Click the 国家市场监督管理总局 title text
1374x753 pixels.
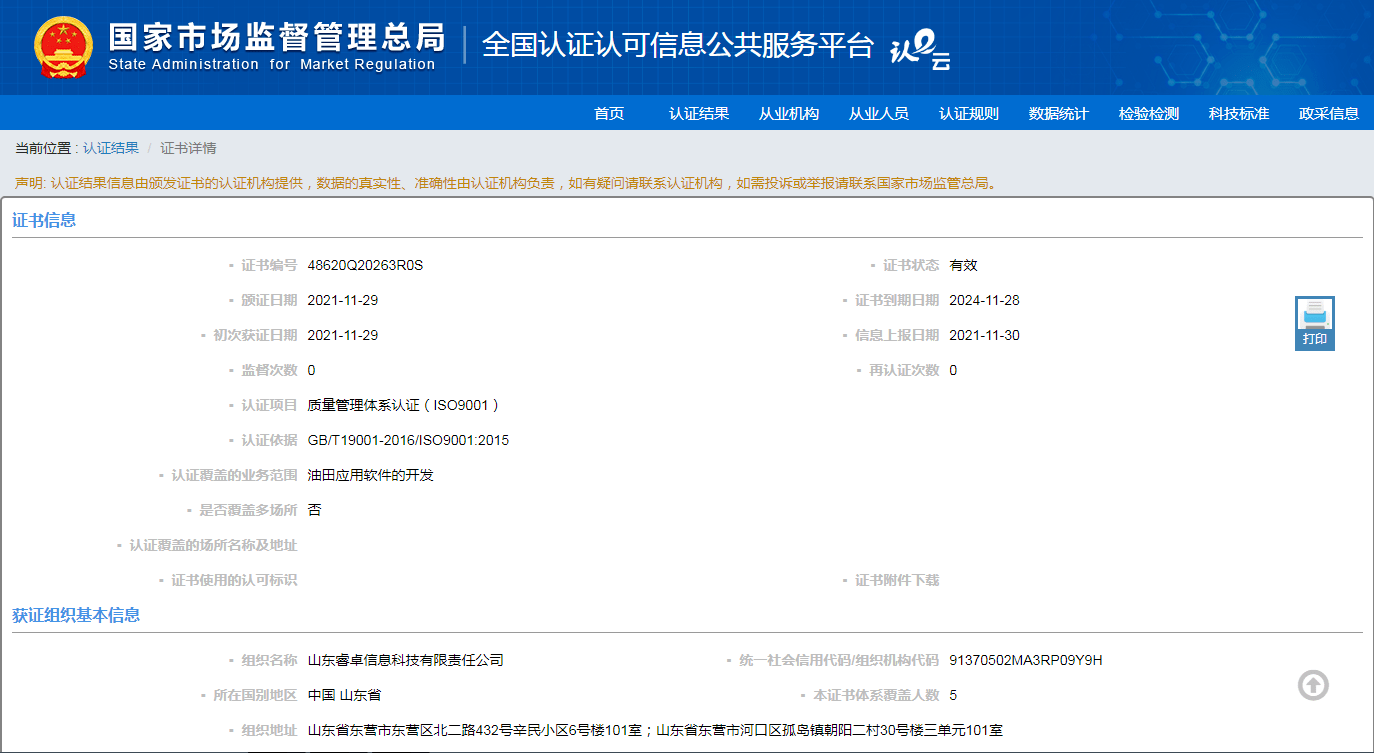pos(276,37)
